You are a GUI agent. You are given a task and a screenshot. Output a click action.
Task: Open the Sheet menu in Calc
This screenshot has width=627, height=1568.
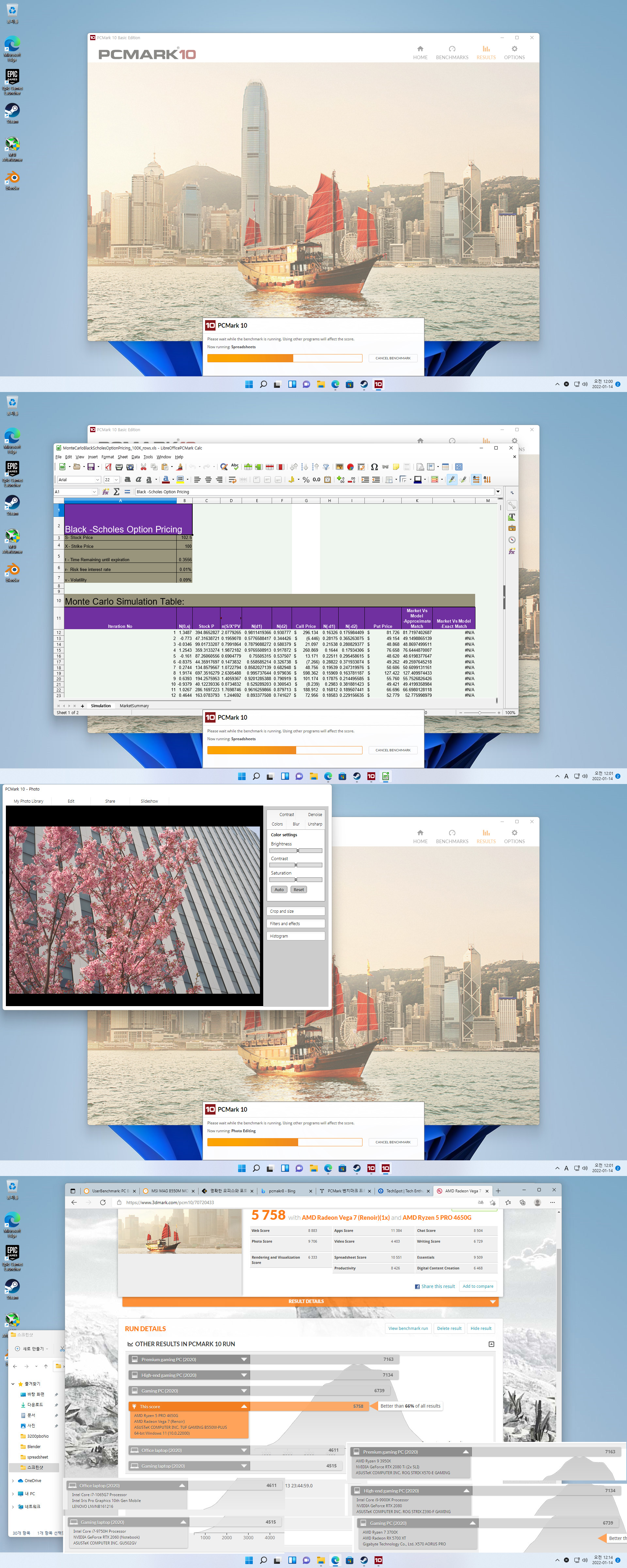122,457
